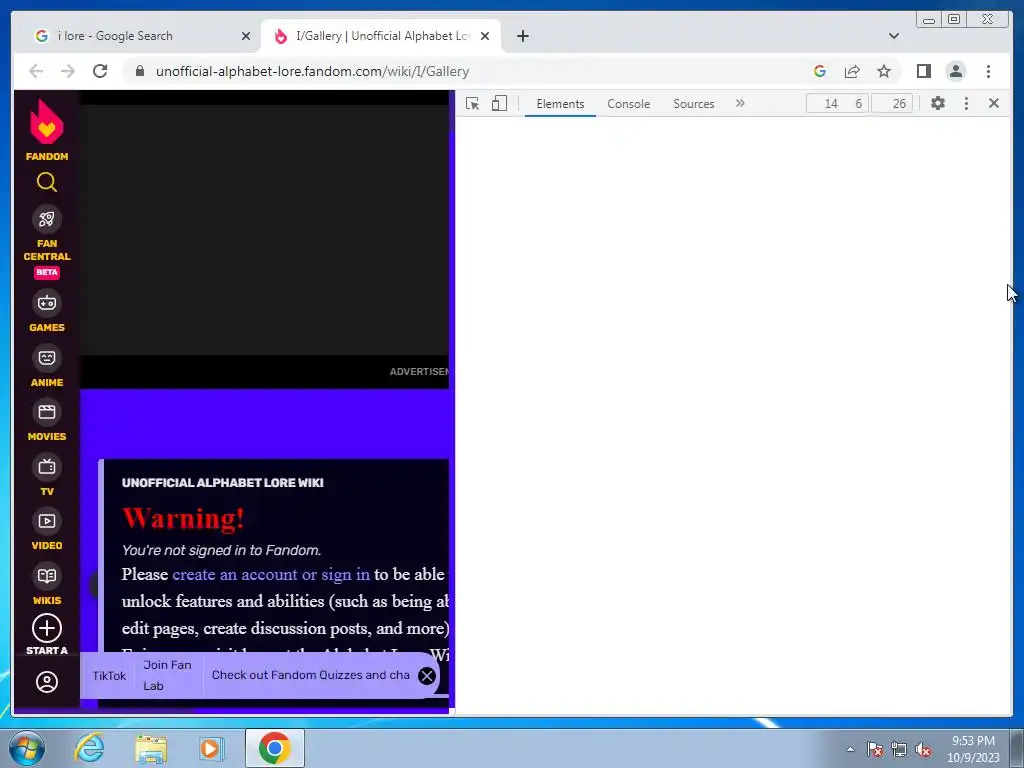This screenshot has width=1024, height=768.
Task: Open the tab search dropdown arrow
Action: coord(893,36)
